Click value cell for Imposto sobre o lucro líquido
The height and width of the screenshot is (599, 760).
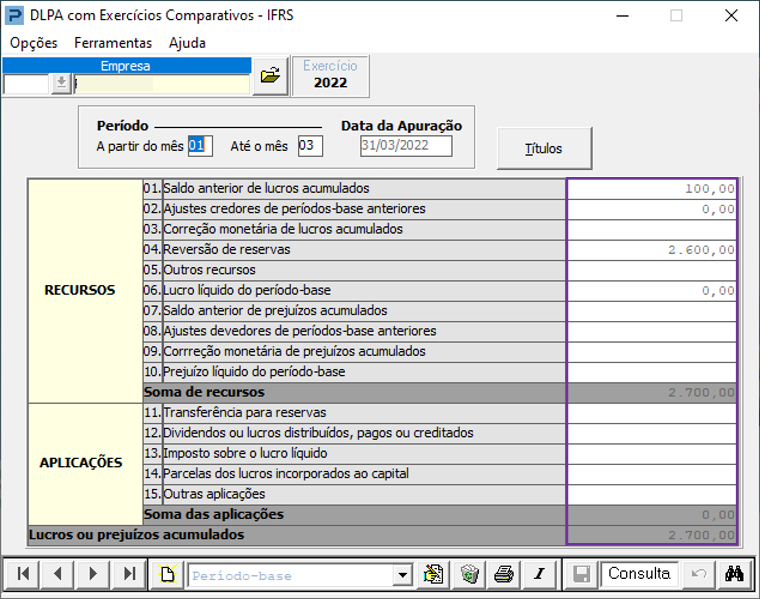[652, 454]
